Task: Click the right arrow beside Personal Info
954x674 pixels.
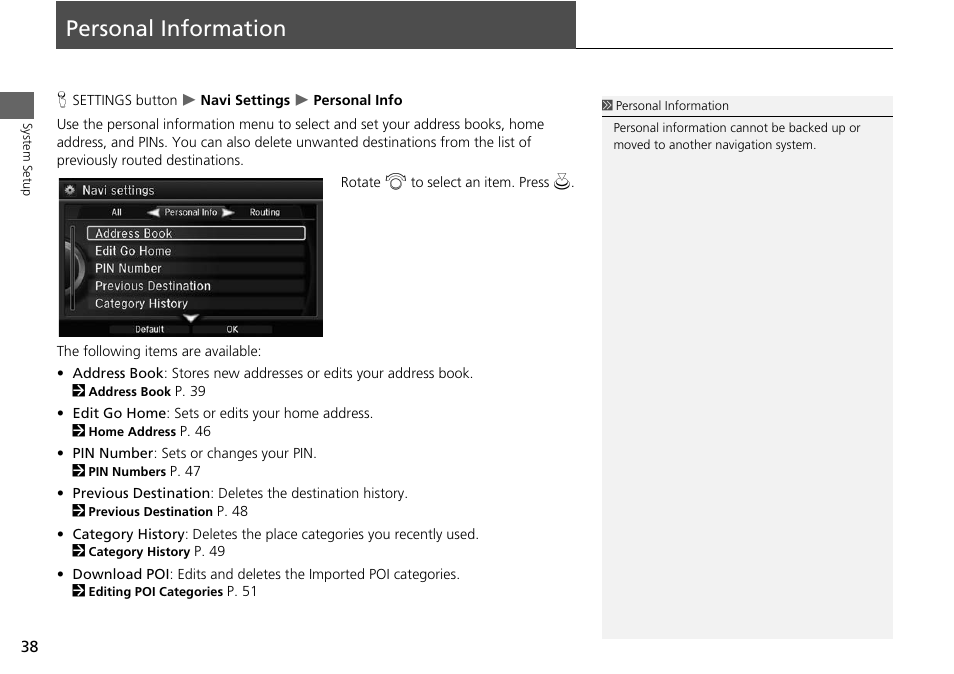Action: point(228,211)
